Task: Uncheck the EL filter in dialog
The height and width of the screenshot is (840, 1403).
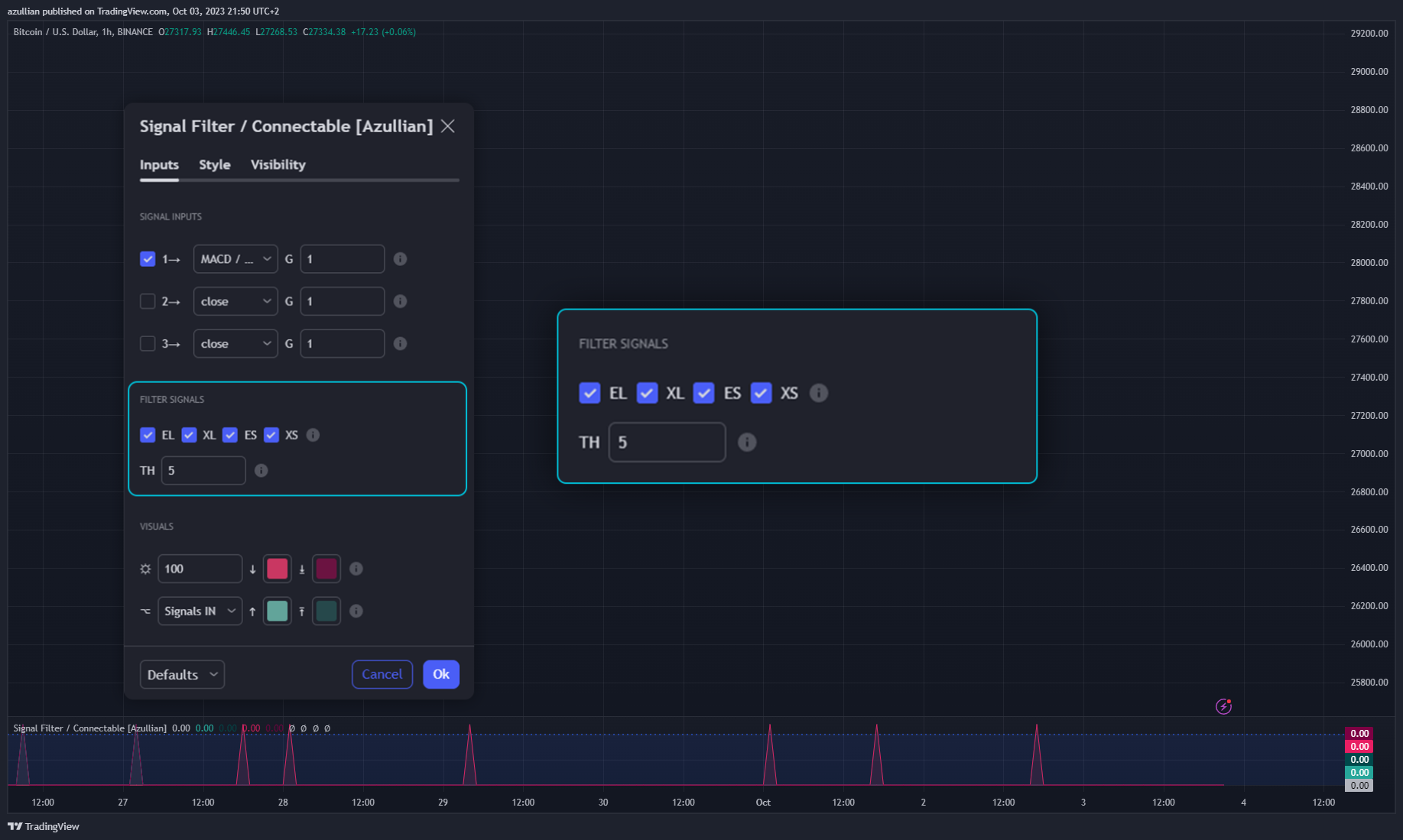Action: click(x=148, y=435)
